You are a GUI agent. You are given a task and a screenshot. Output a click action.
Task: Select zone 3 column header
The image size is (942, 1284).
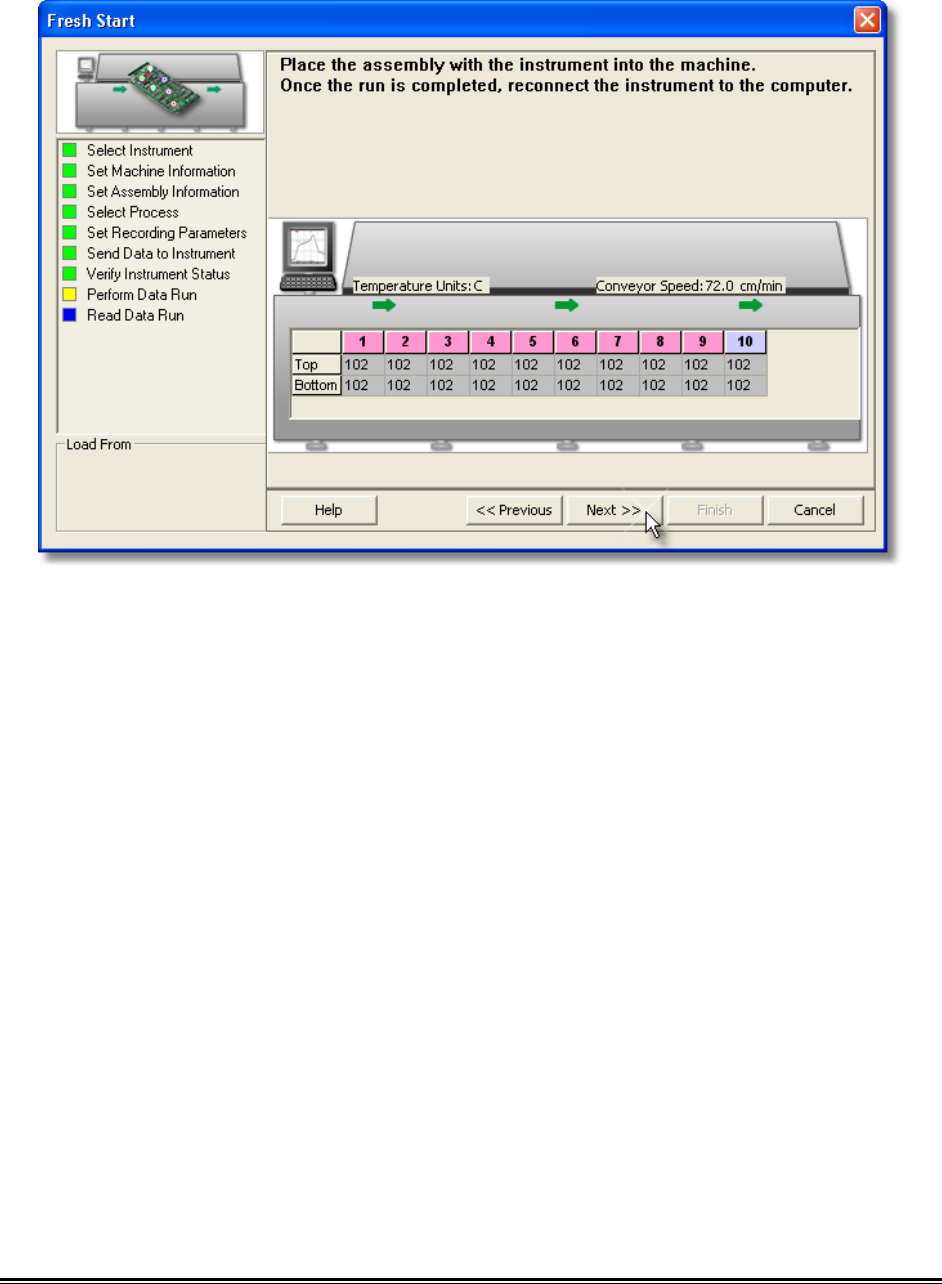(448, 342)
